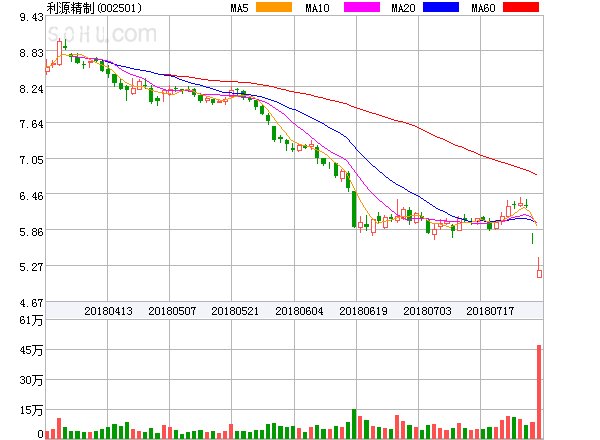Screen dimensions: 600x440
Task: Click the volume axis label 15万
Action: [31, 411]
